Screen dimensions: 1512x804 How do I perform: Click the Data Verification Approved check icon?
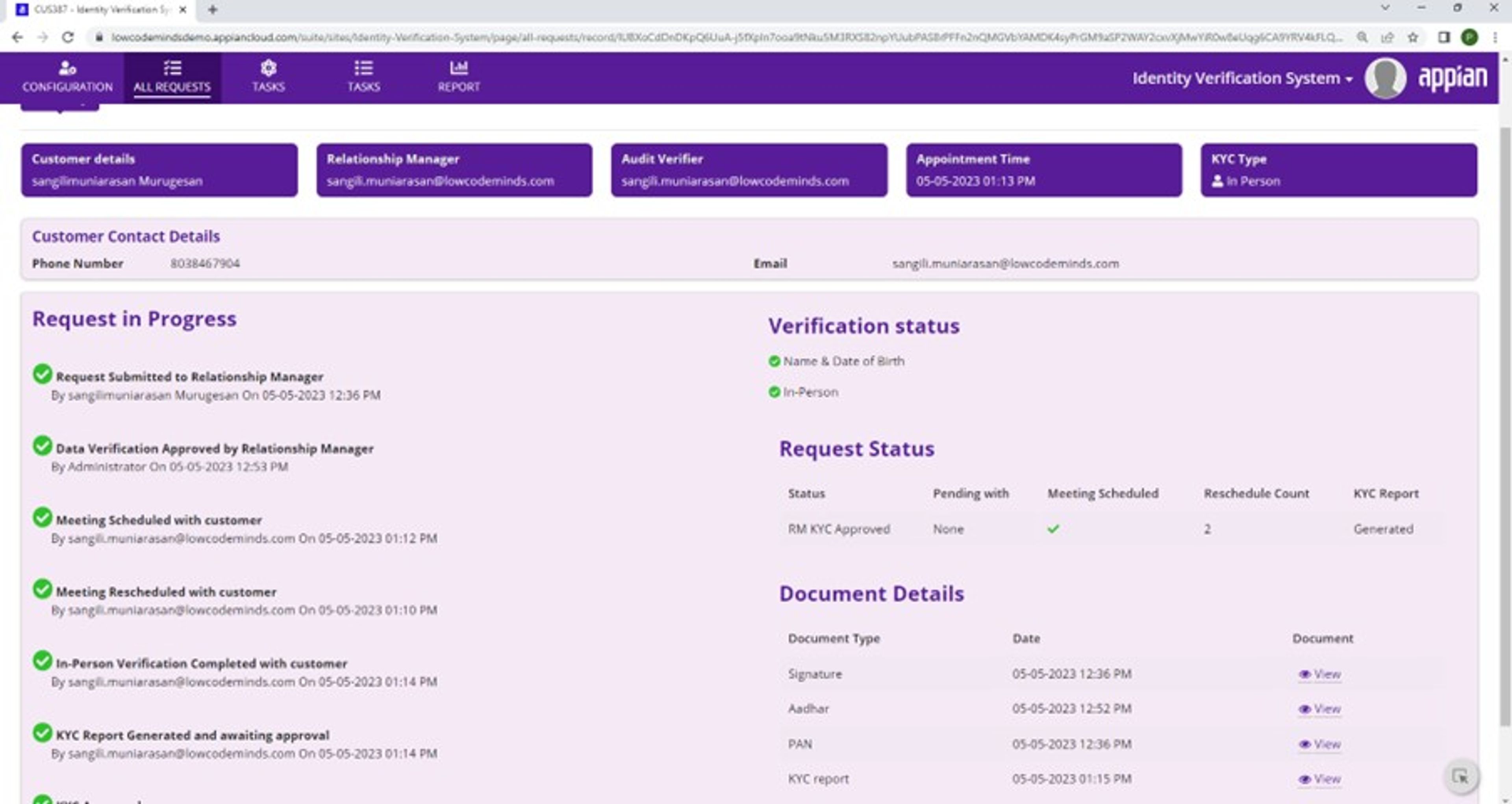click(42, 446)
